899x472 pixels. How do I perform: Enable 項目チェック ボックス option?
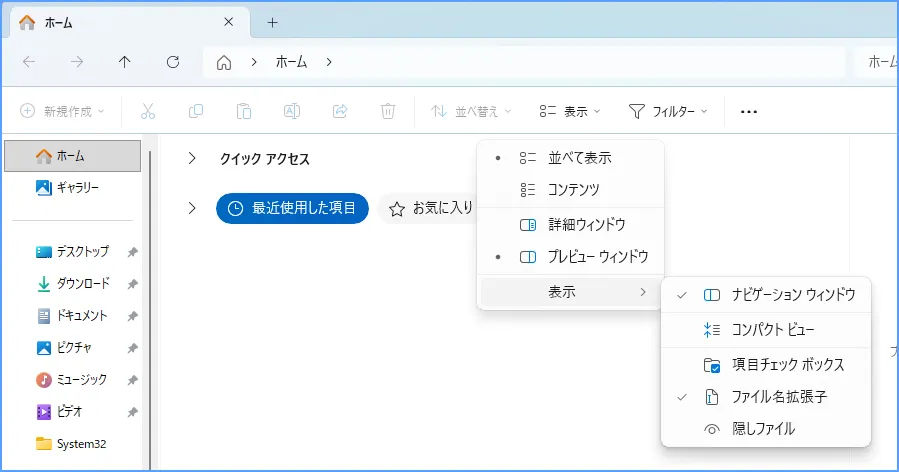(x=766, y=365)
